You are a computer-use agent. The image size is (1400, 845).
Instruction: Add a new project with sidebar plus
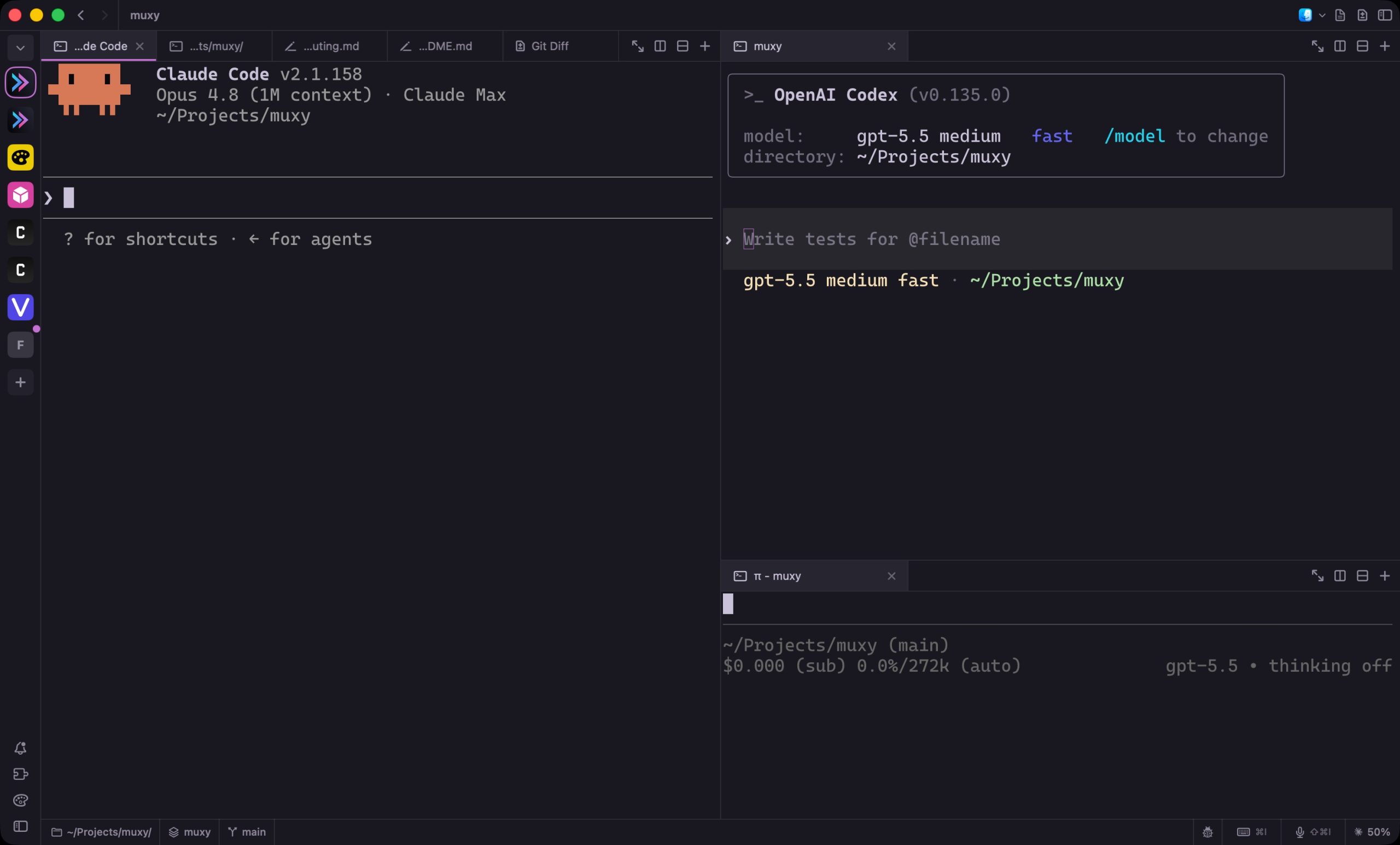tap(20, 382)
